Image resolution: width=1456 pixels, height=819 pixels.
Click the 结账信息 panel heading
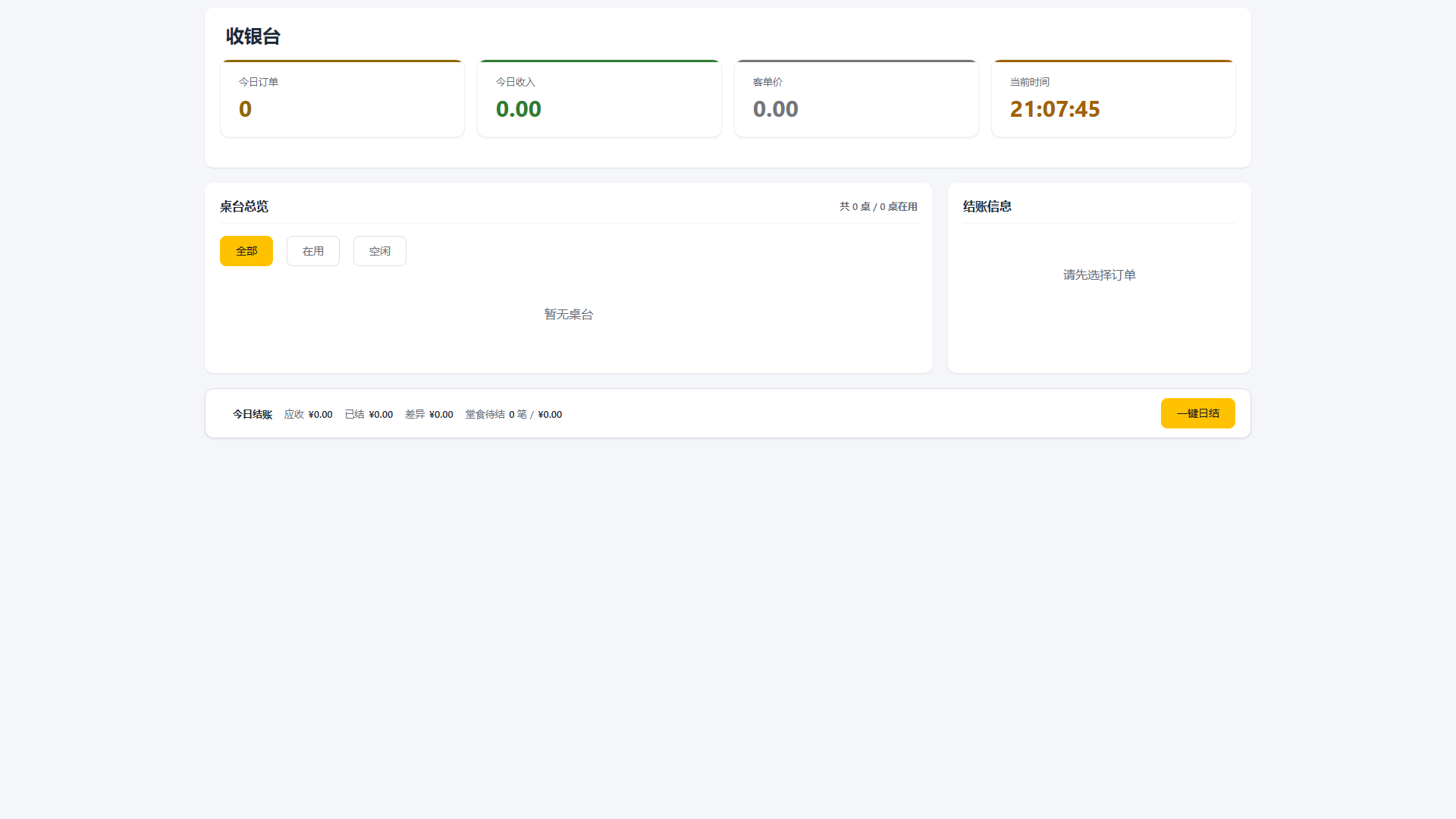[987, 206]
